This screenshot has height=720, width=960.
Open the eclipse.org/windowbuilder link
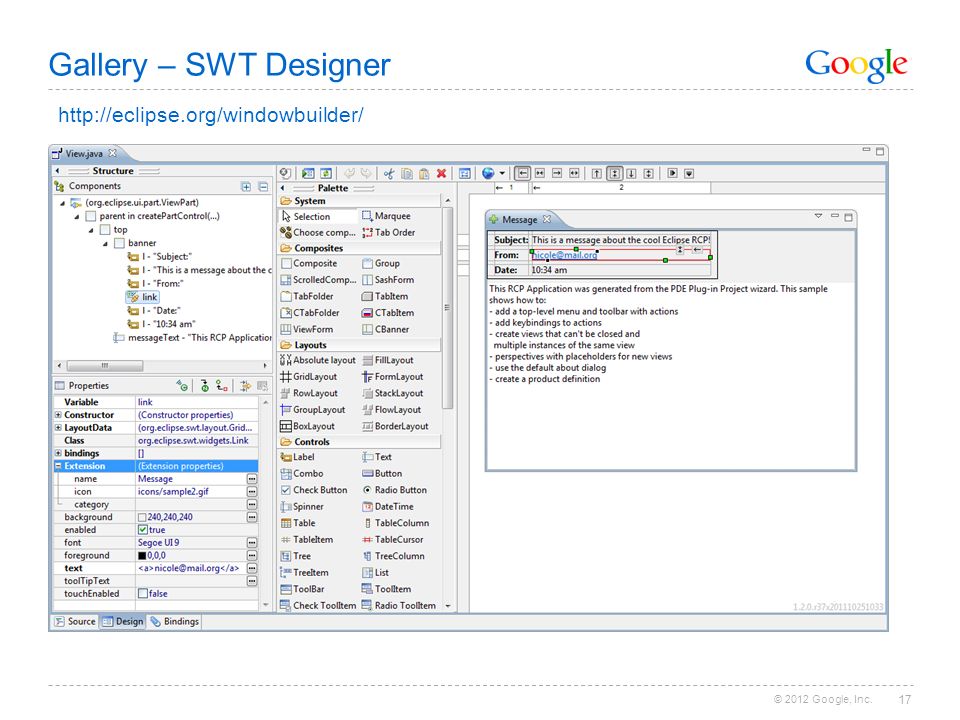pos(211,114)
